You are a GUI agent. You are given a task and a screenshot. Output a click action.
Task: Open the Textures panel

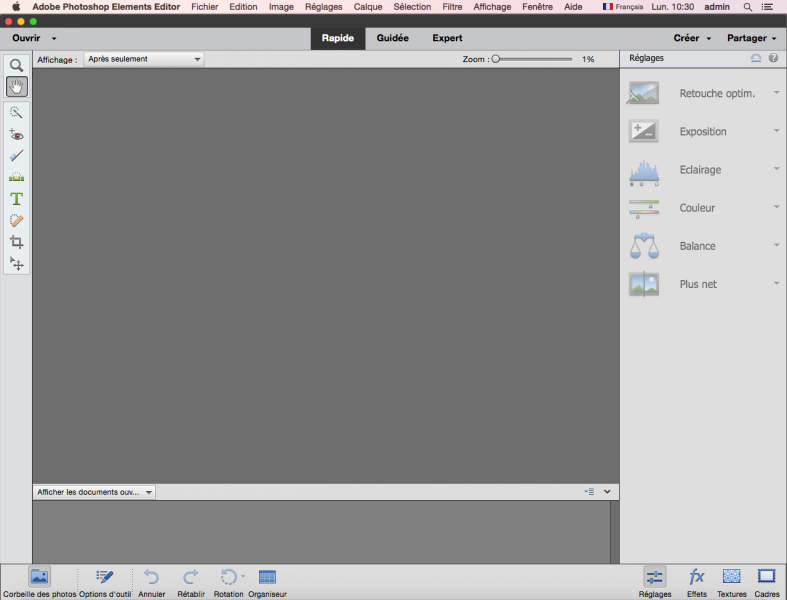click(x=731, y=582)
